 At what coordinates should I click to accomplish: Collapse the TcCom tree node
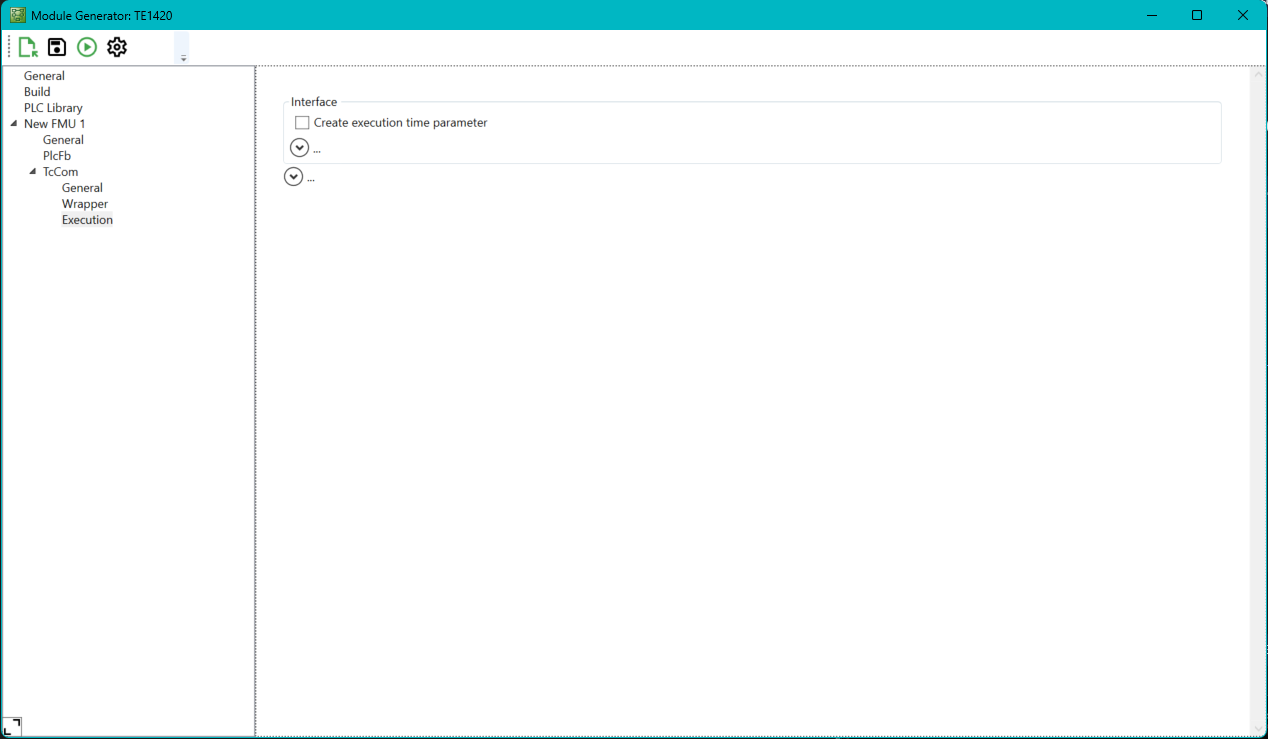click(x=33, y=171)
